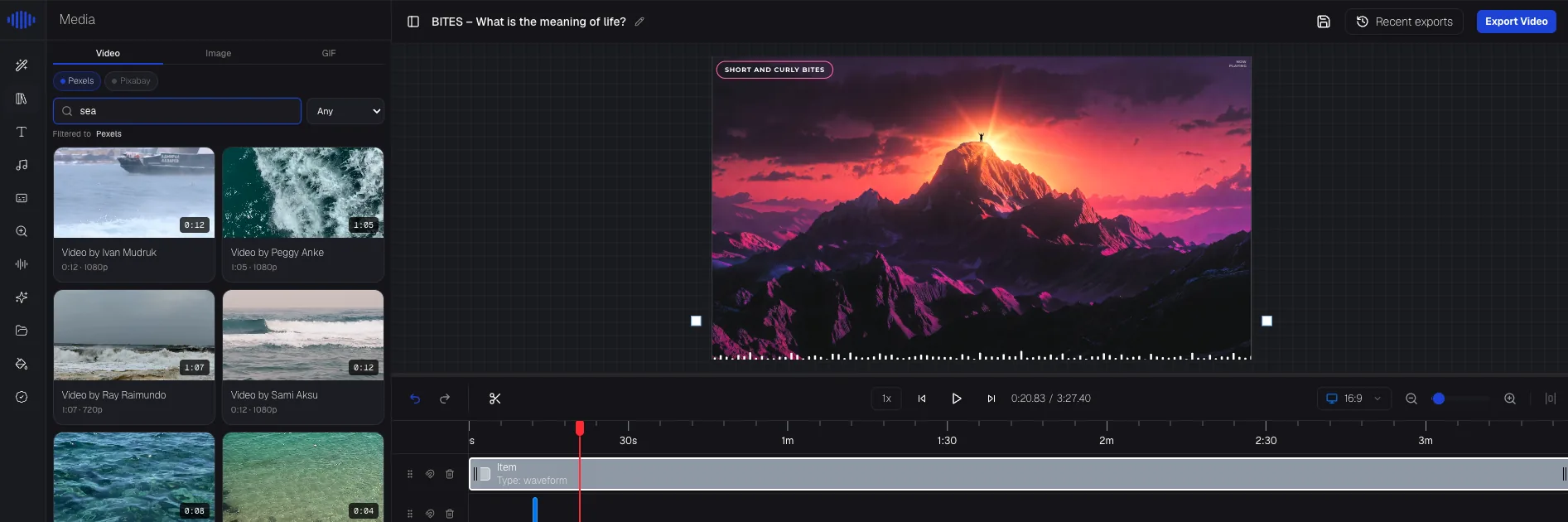Undo the last action
This screenshot has height=522, width=1568.
[x=415, y=399]
